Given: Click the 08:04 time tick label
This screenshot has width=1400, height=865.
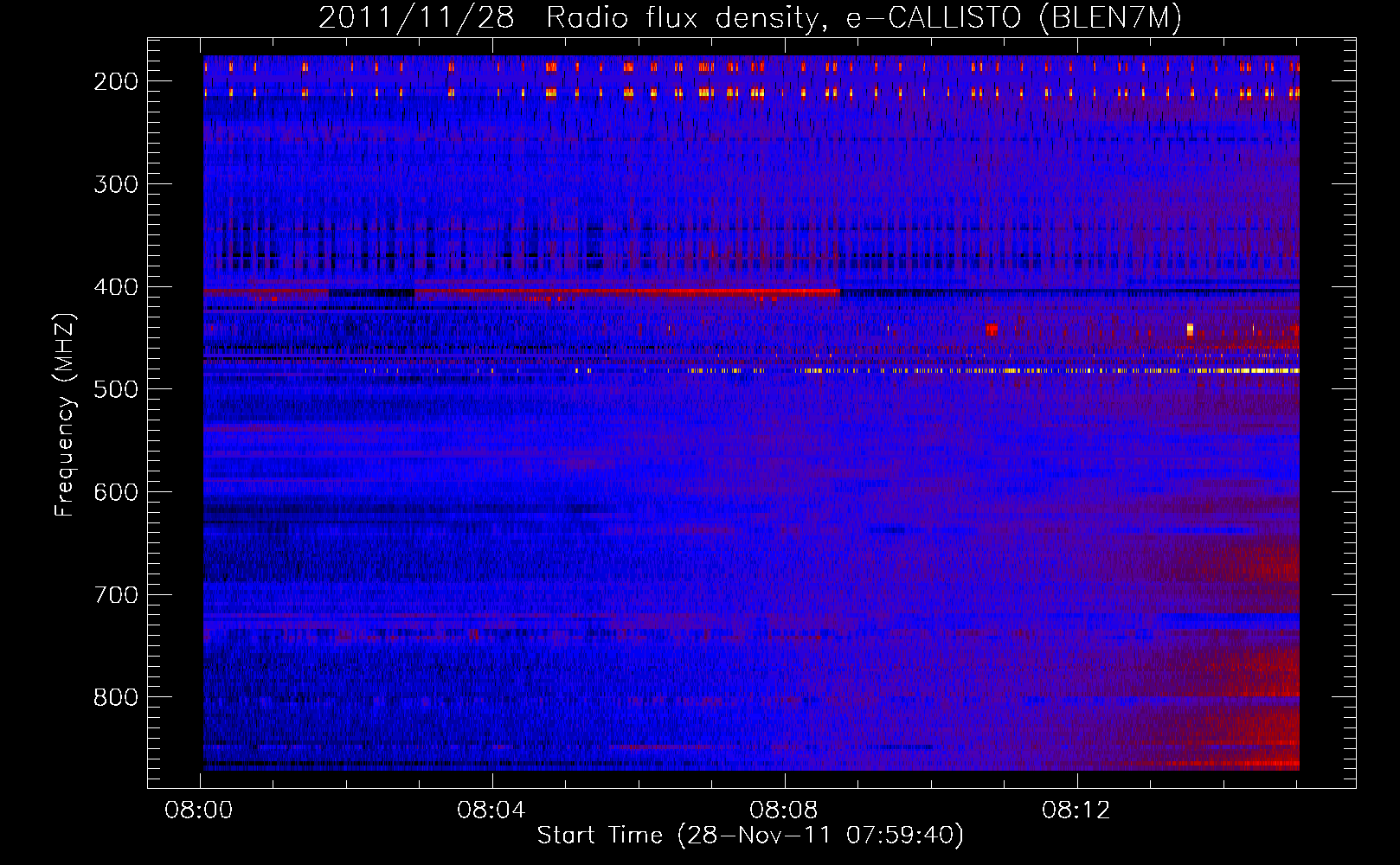Looking at the screenshot, I should click(x=492, y=811).
